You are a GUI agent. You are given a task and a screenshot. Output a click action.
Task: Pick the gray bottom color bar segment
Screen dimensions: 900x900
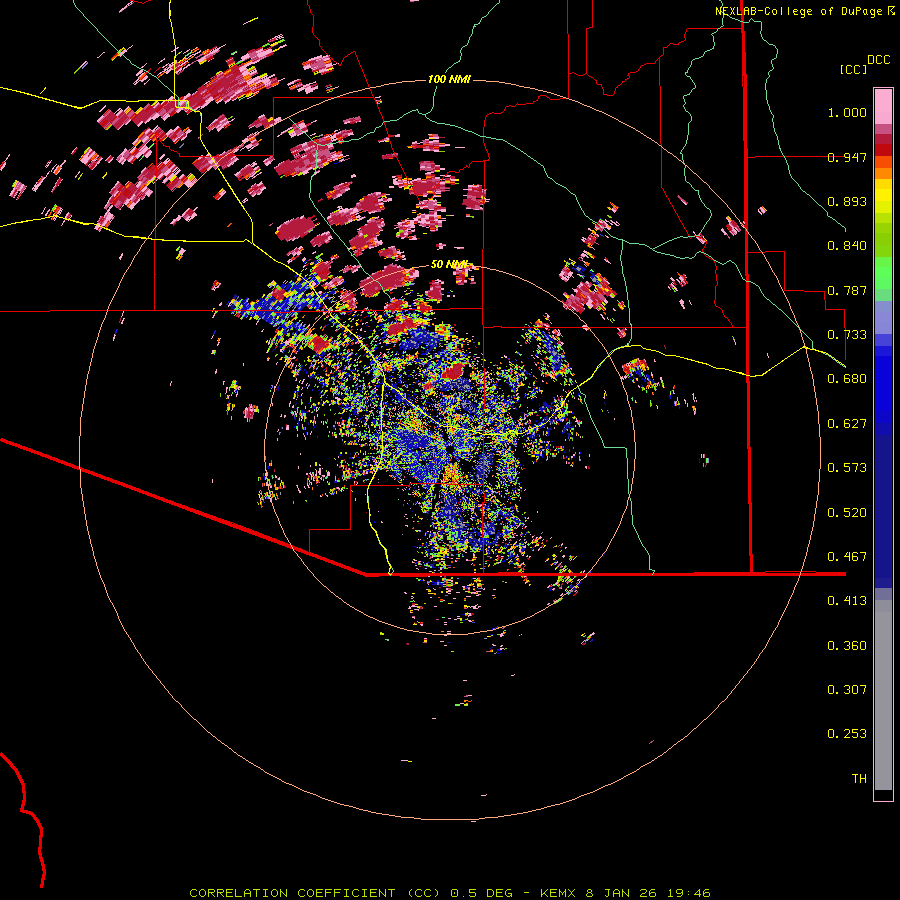pyautogui.click(x=883, y=695)
